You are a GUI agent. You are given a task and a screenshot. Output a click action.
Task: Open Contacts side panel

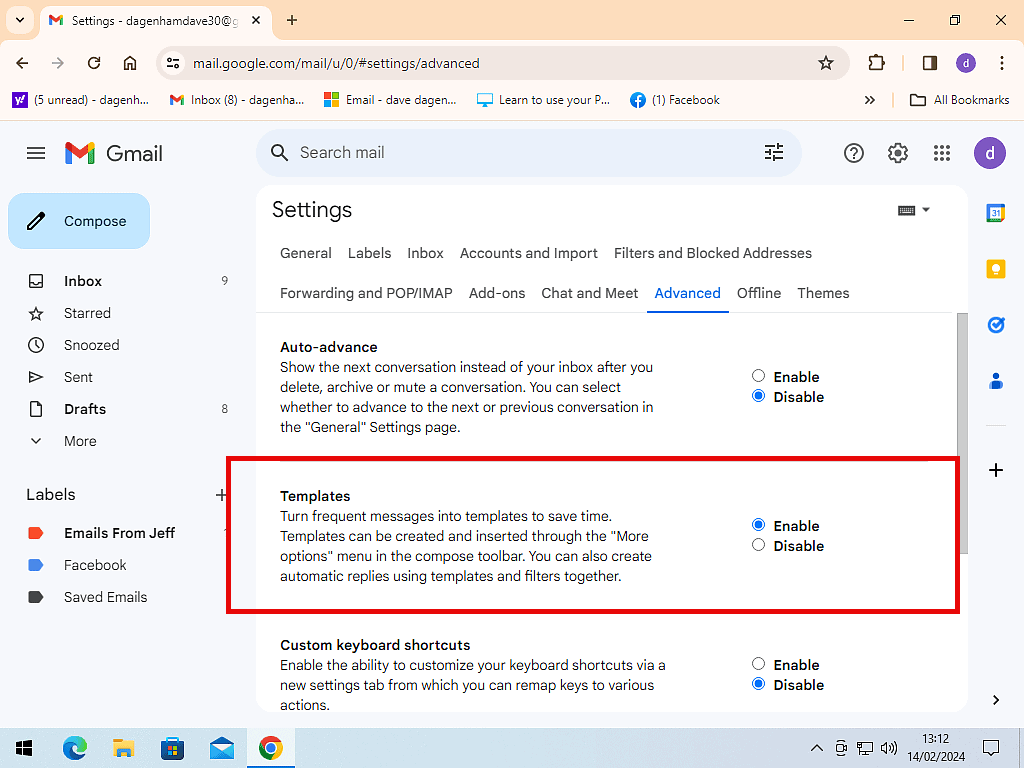point(995,381)
